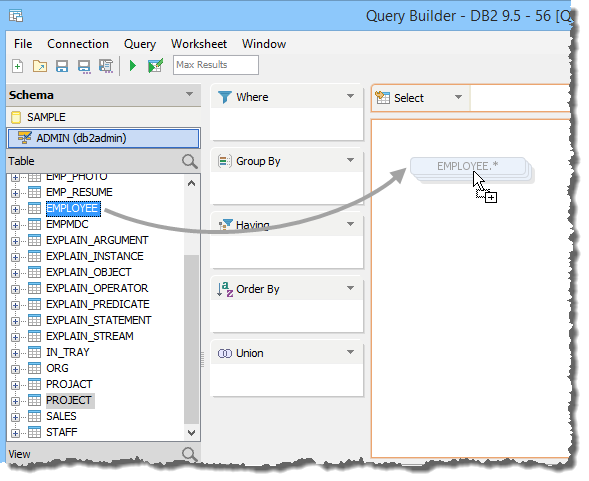589x481 pixels.
Task: Click the View search magnifier icon
Action: pyautogui.click(x=189, y=454)
